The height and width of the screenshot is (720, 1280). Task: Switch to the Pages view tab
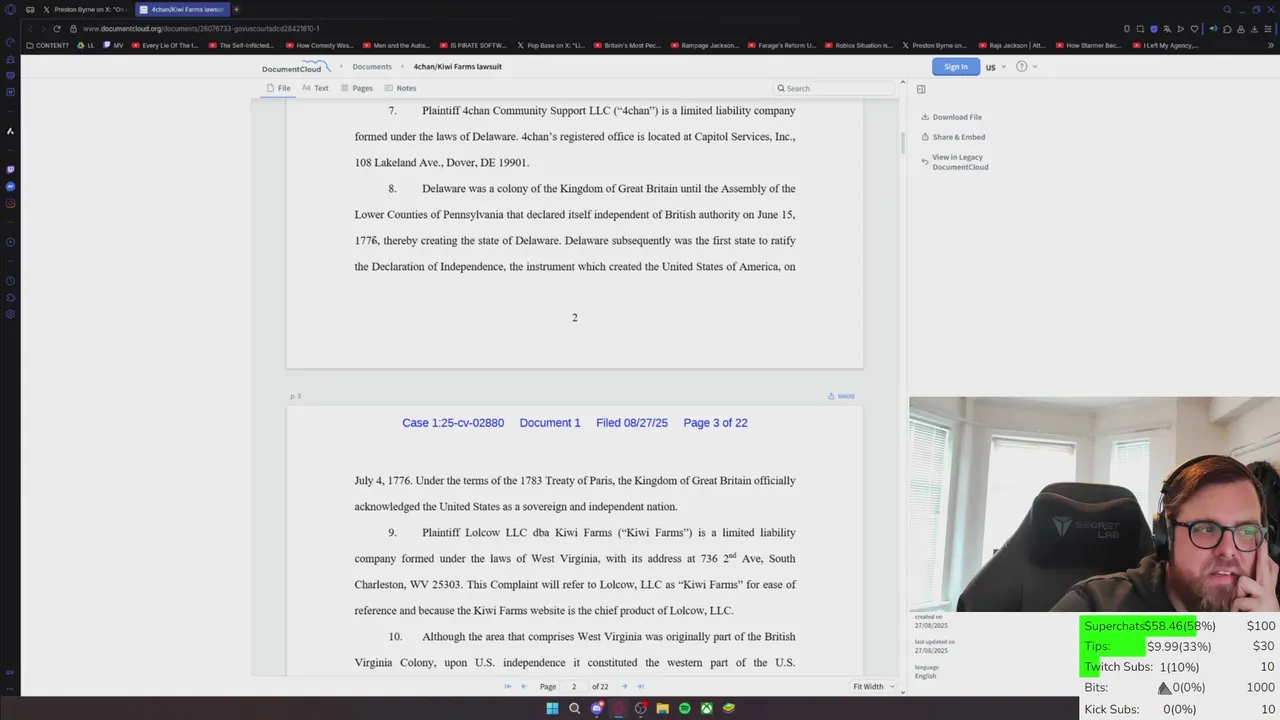356,88
